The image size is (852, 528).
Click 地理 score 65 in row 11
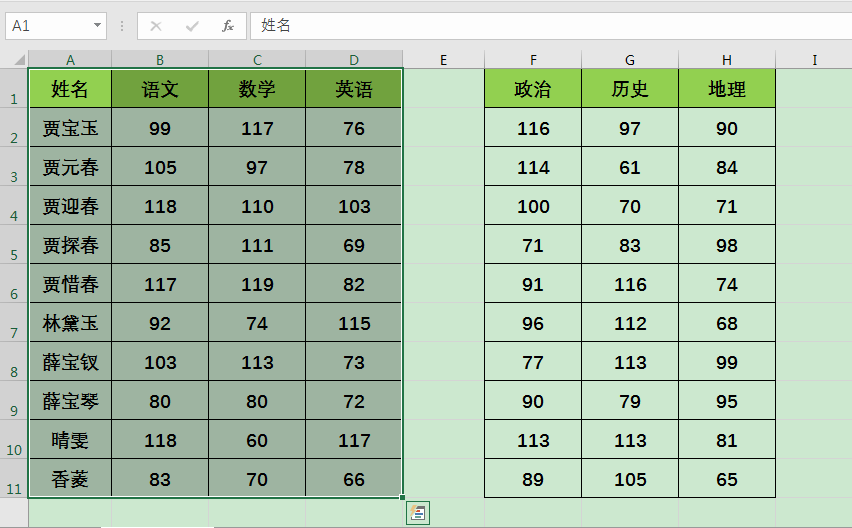click(727, 479)
